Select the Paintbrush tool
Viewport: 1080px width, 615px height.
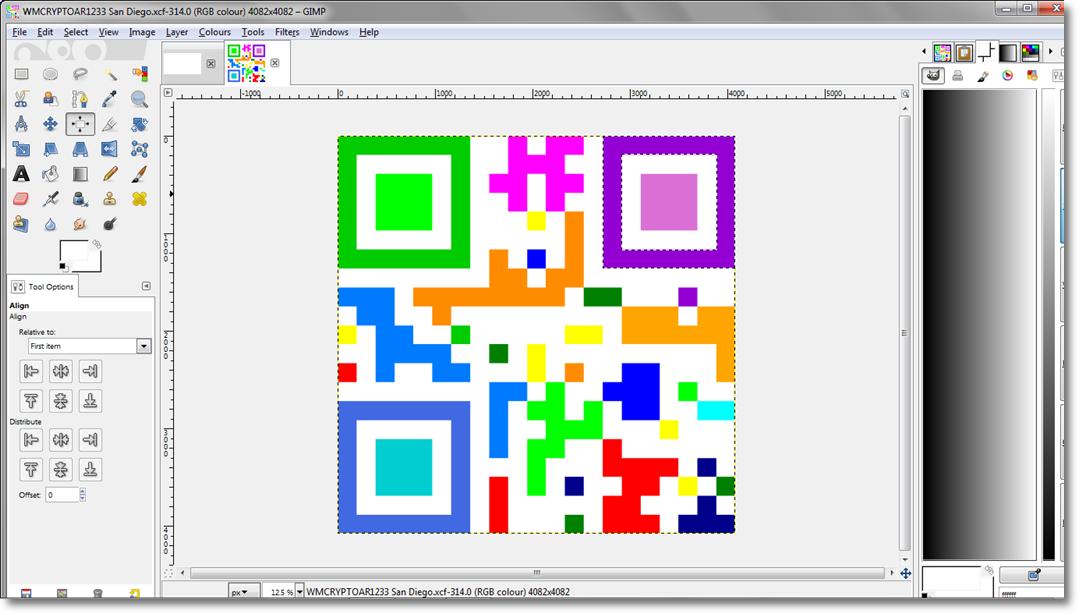(139, 174)
